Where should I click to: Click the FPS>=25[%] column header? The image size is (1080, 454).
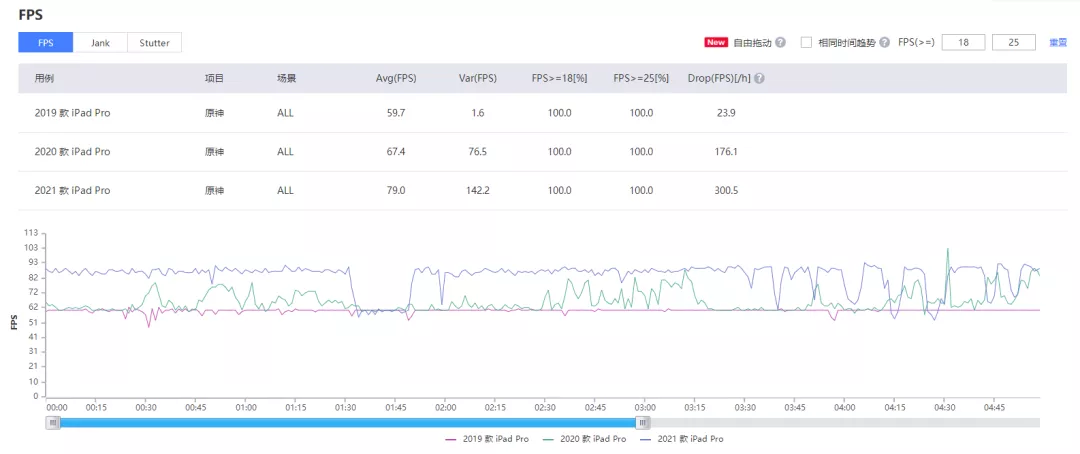click(x=641, y=79)
